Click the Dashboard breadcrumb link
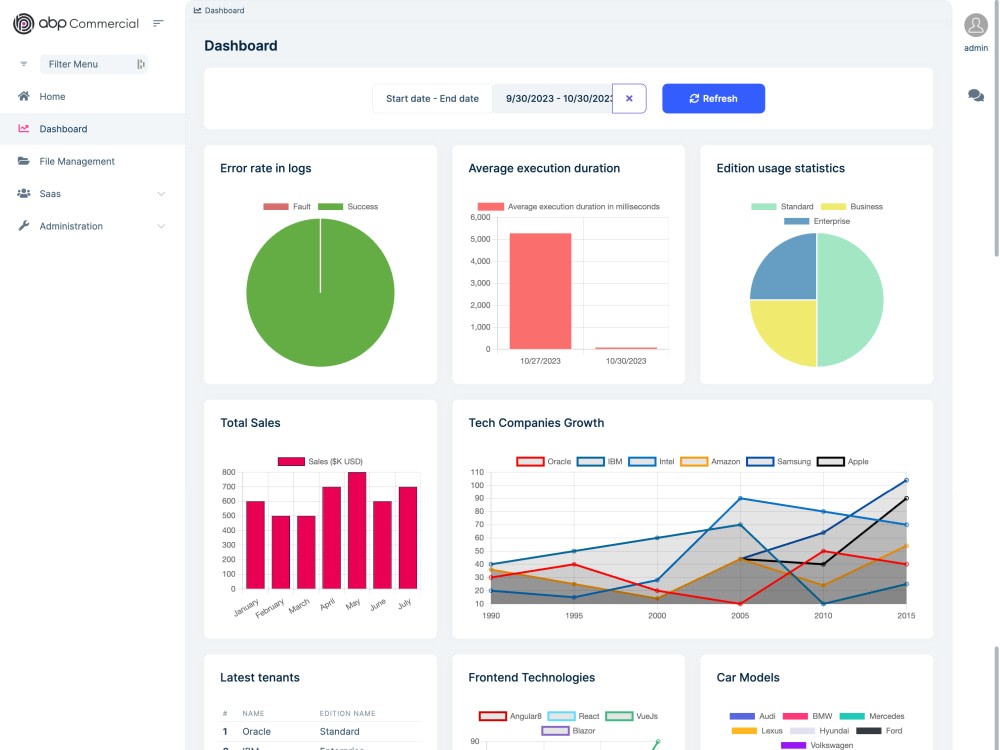This screenshot has width=1000, height=750. (x=224, y=10)
